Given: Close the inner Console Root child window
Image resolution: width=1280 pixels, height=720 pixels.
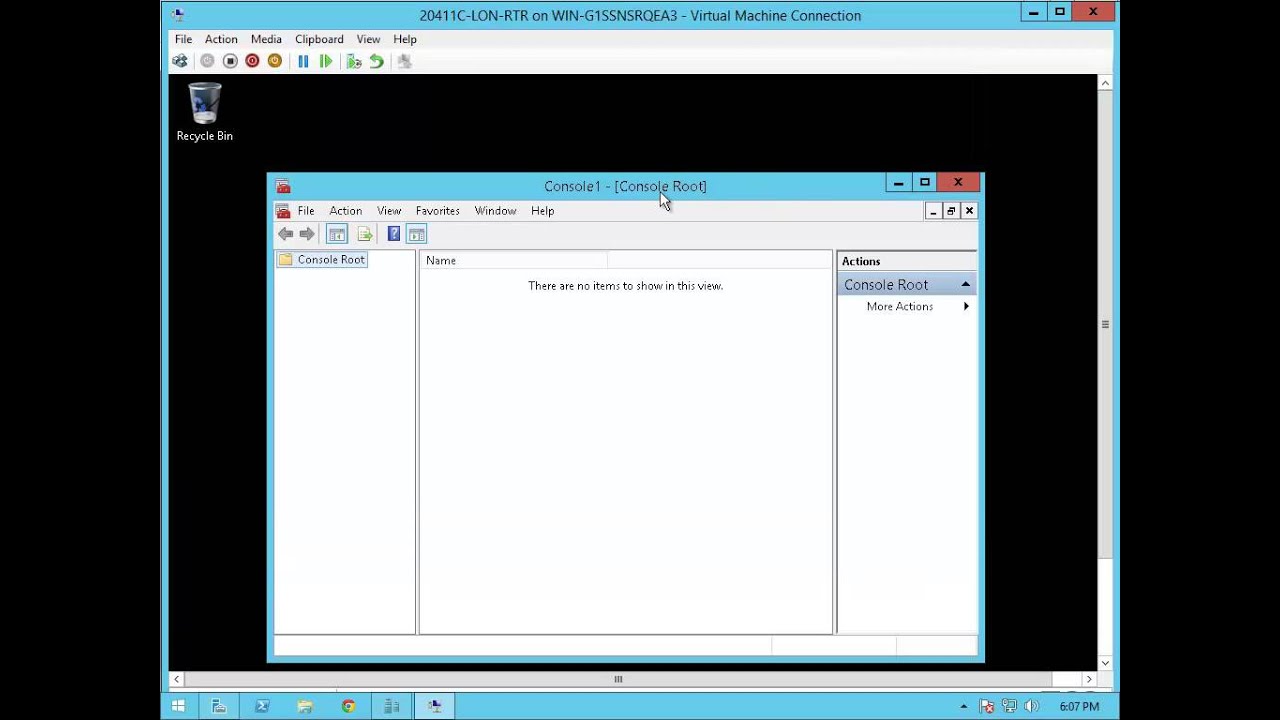Looking at the screenshot, I should [x=969, y=211].
